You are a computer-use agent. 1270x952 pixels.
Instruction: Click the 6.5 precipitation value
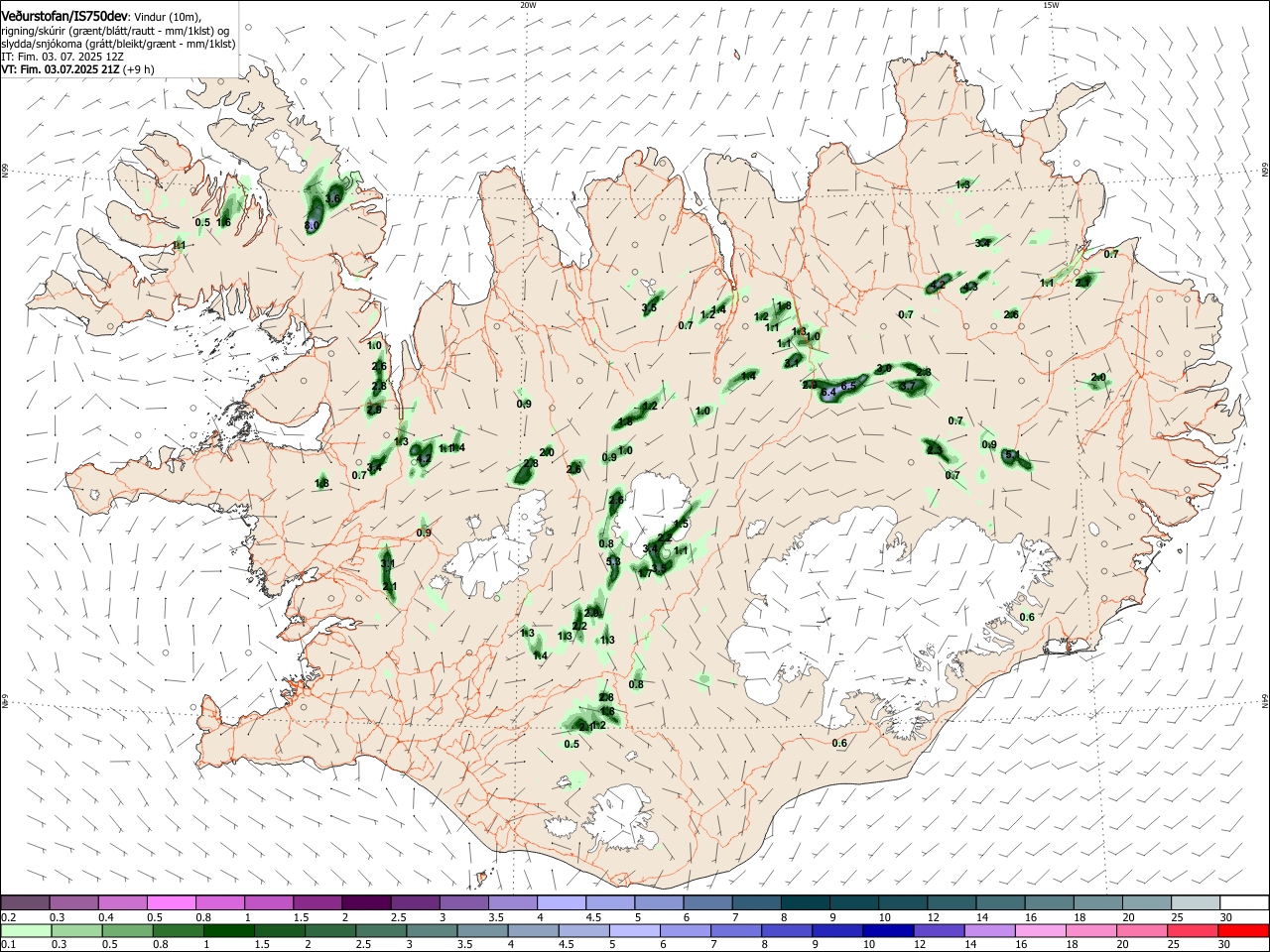(x=848, y=386)
